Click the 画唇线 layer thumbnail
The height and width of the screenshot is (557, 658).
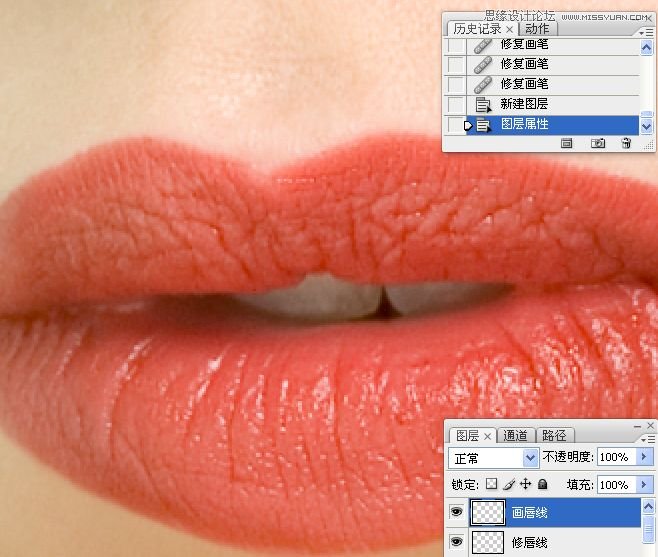pos(488,513)
